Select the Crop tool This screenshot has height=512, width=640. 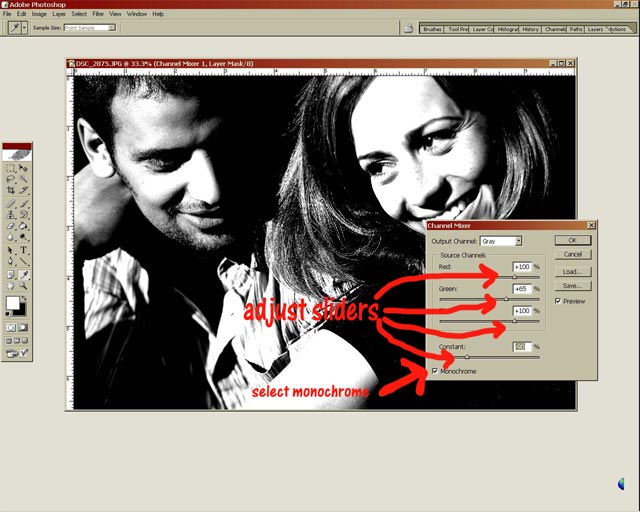(11, 190)
